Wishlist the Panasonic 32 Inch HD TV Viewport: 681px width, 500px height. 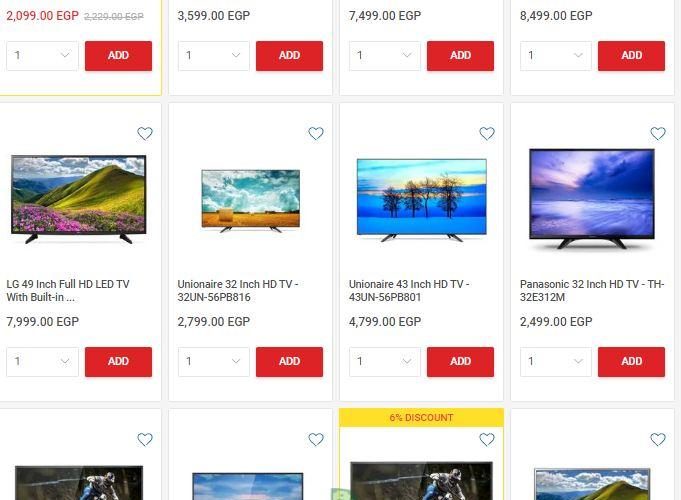658,133
